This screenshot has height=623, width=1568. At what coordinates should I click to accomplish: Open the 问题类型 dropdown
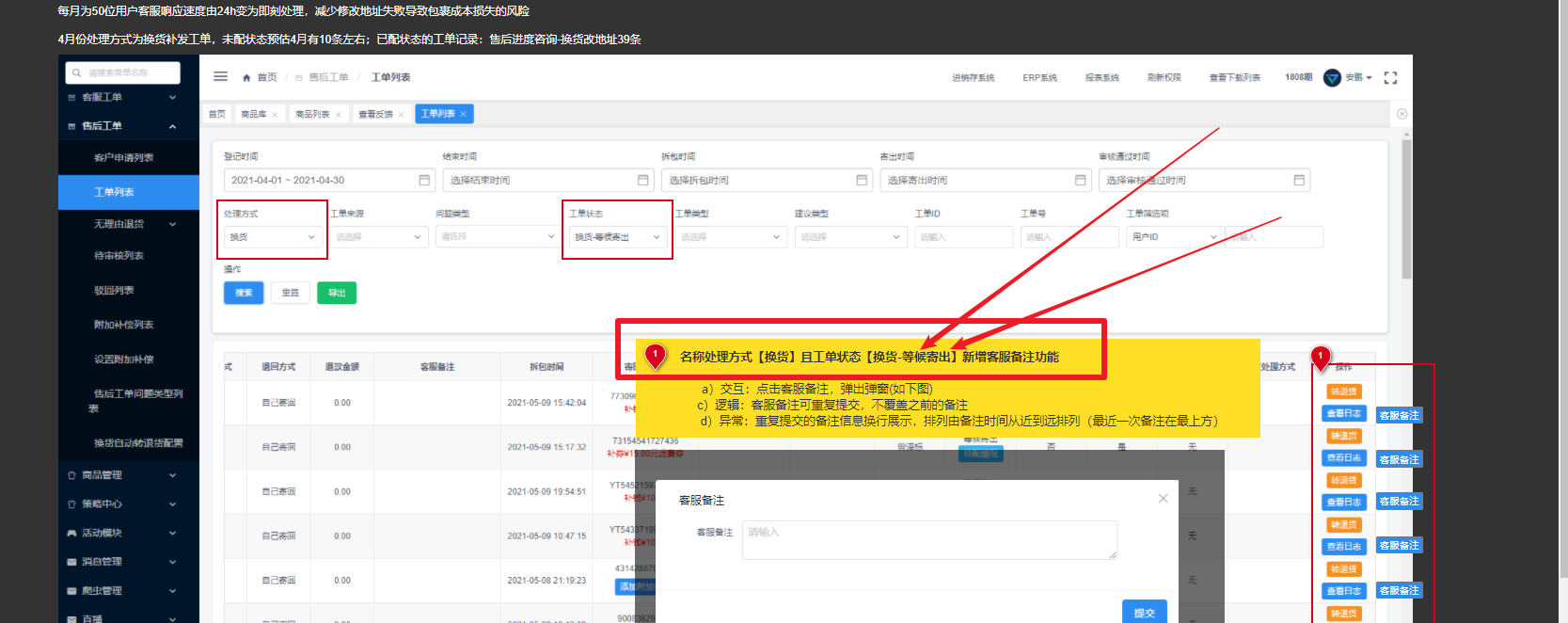tap(497, 236)
